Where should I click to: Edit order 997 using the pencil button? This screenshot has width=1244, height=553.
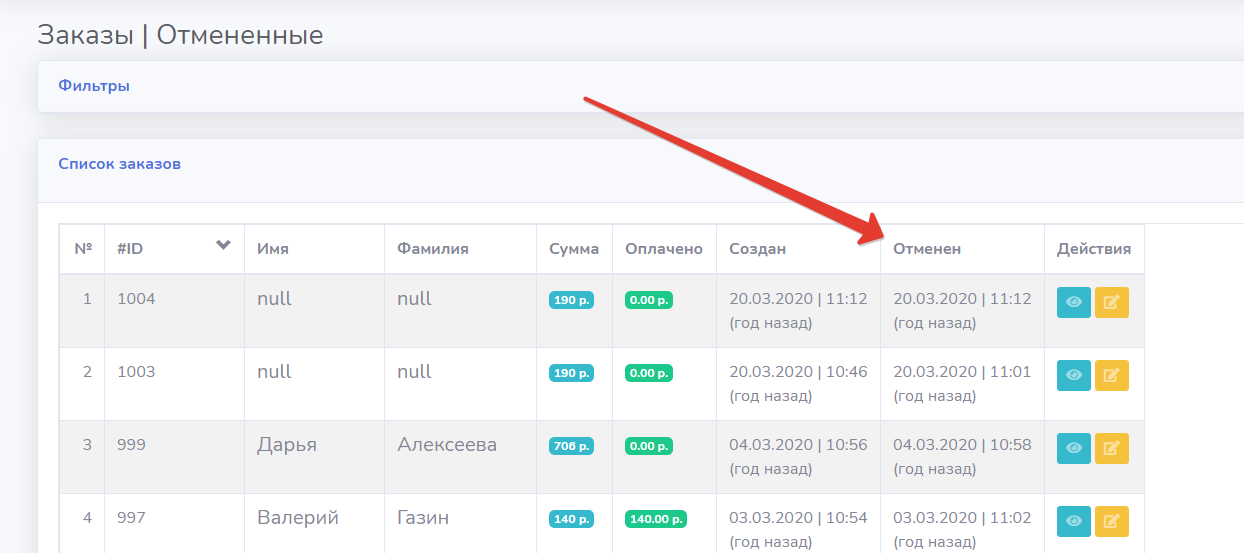(1111, 521)
